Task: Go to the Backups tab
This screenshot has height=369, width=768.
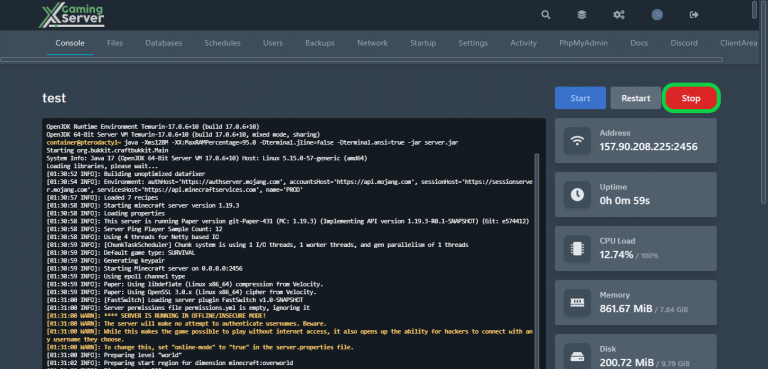Action: pos(320,43)
